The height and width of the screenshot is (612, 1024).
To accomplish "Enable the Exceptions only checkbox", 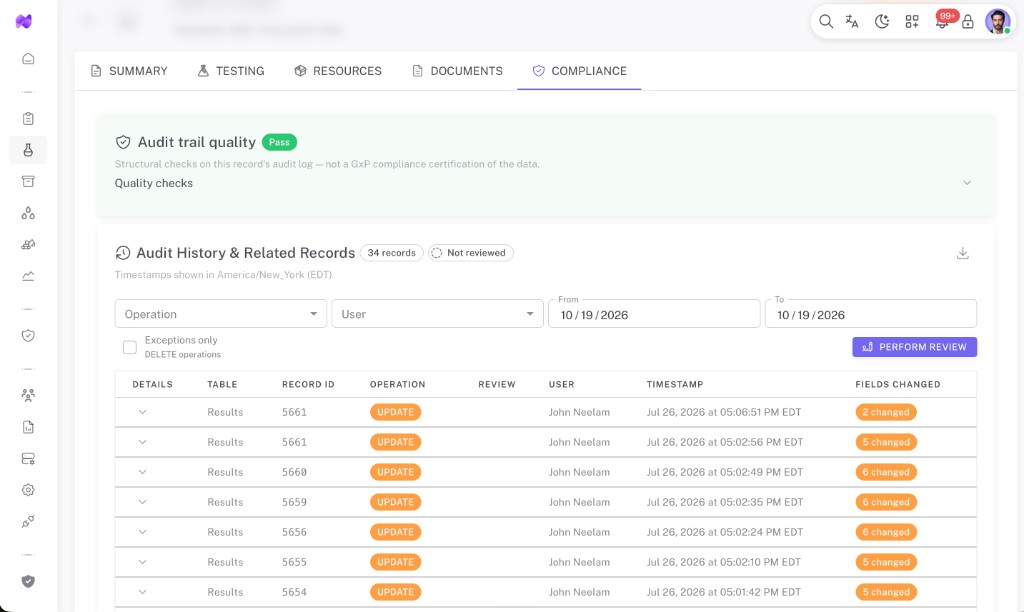I will point(130,347).
